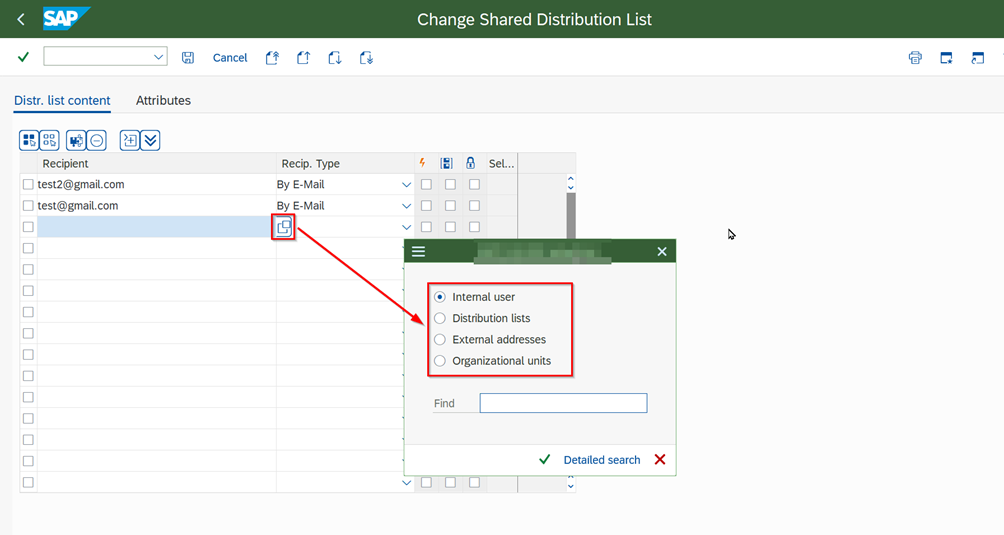Select the Distribution lists radio button
The width and height of the screenshot is (1004, 535).
click(x=440, y=318)
